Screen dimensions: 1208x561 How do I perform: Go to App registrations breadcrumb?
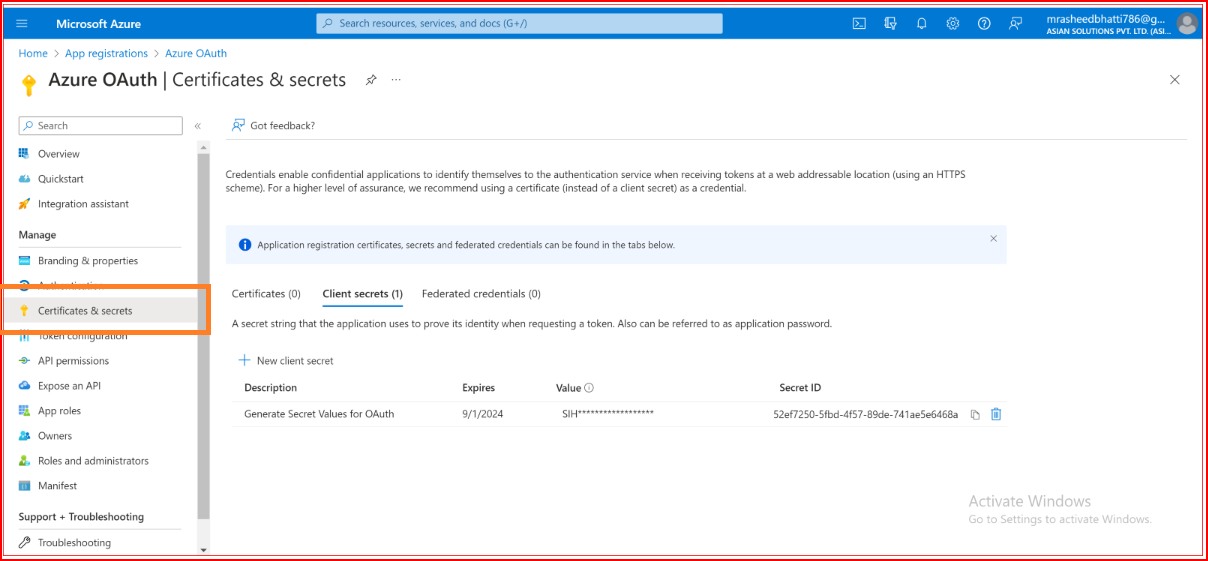pos(106,53)
